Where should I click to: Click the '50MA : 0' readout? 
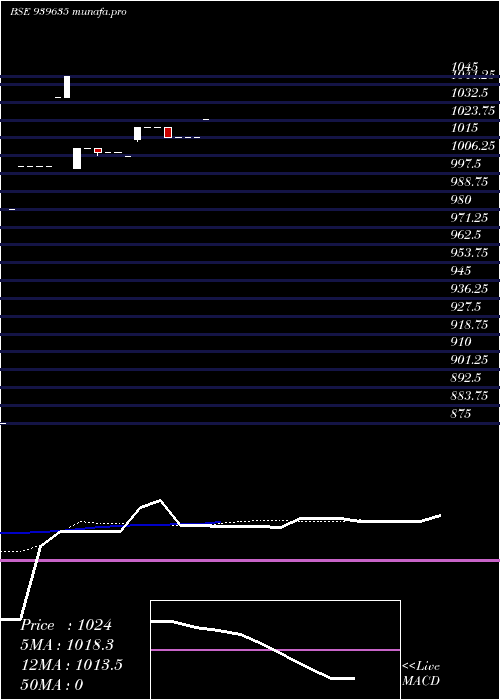[x=52, y=684]
